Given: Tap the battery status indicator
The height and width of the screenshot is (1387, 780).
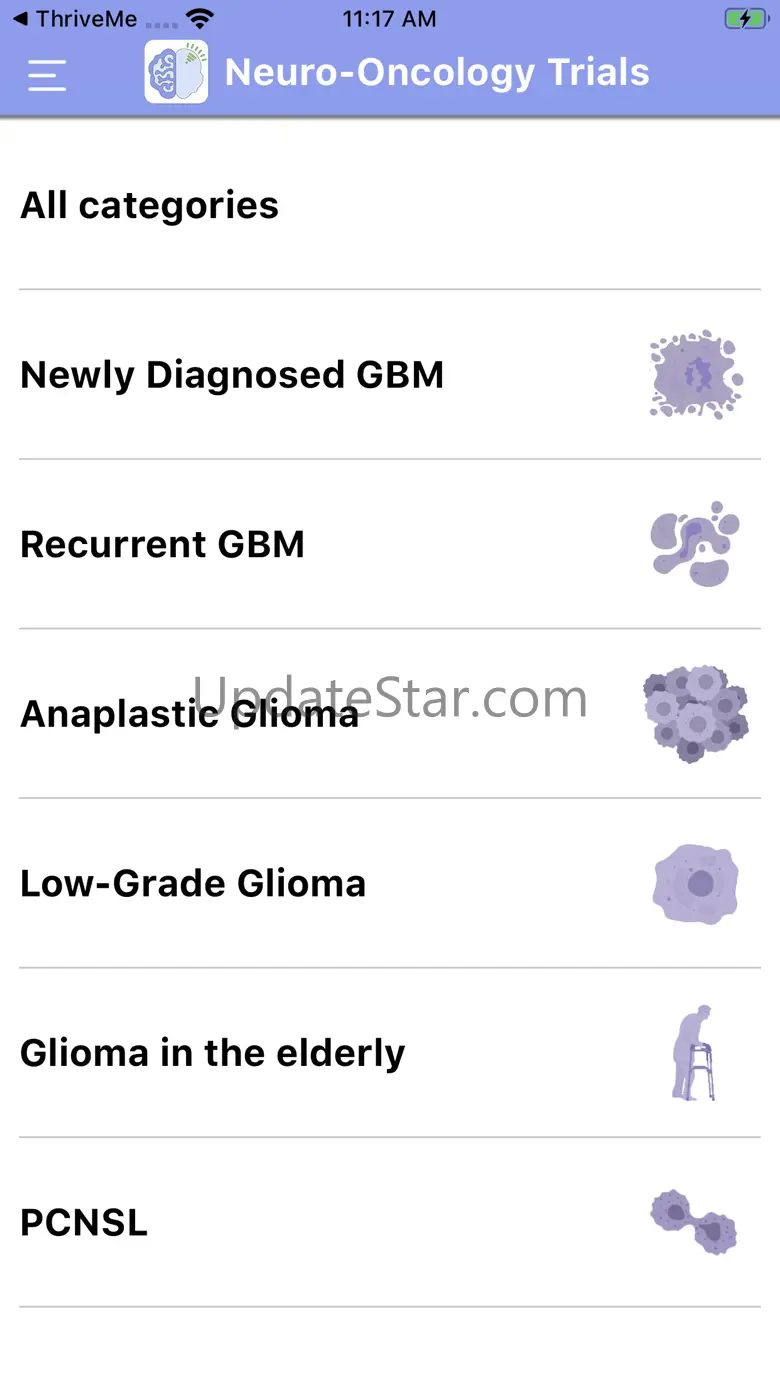Looking at the screenshot, I should [x=746, y=18].
